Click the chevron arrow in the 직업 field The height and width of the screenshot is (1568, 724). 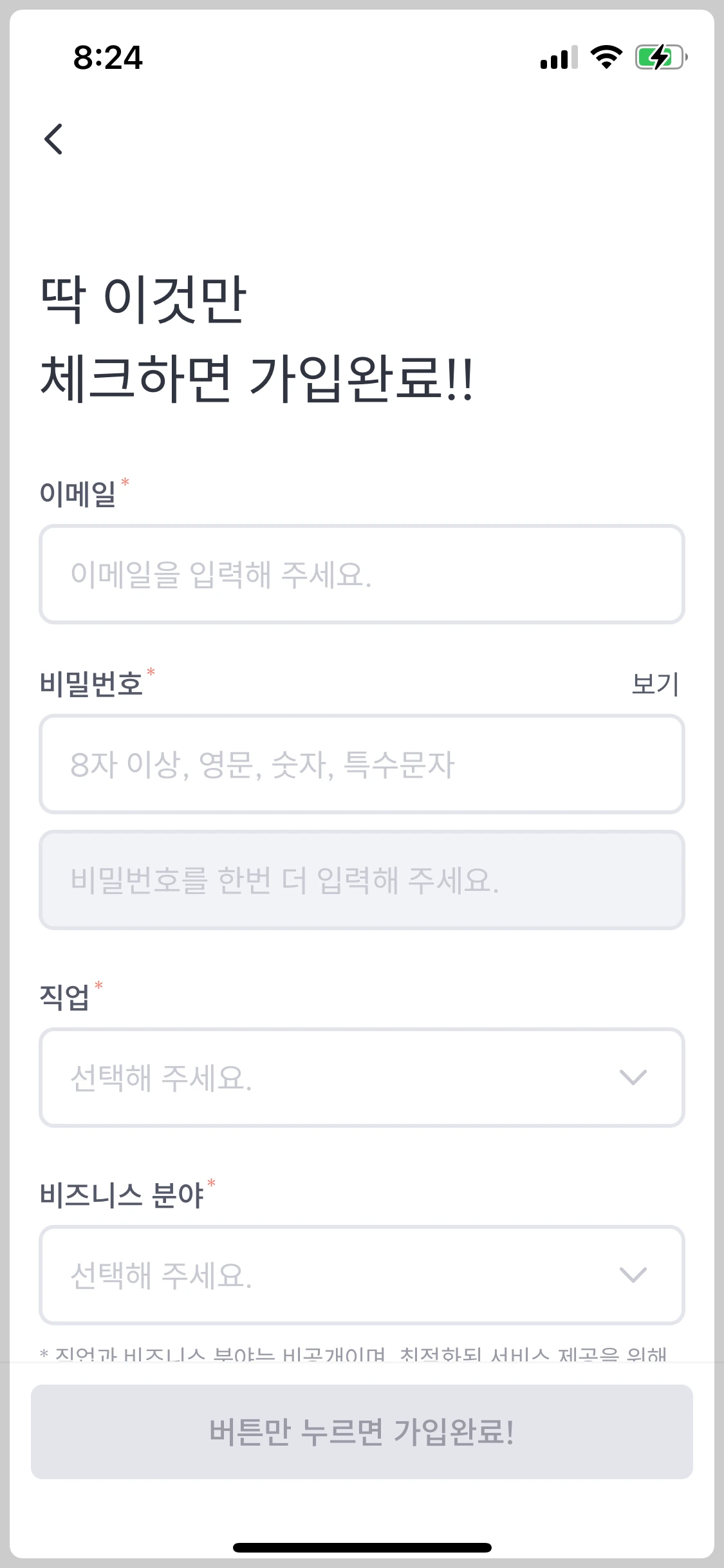[633, 1078]
